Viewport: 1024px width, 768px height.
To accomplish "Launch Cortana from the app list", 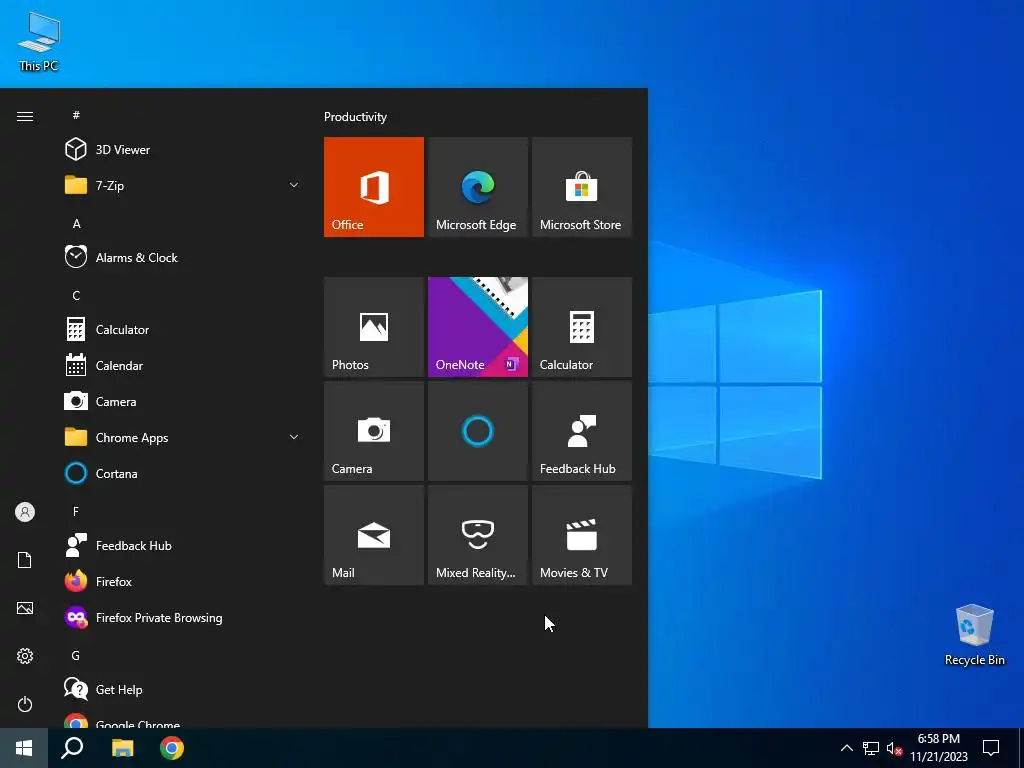I will 182,473.
